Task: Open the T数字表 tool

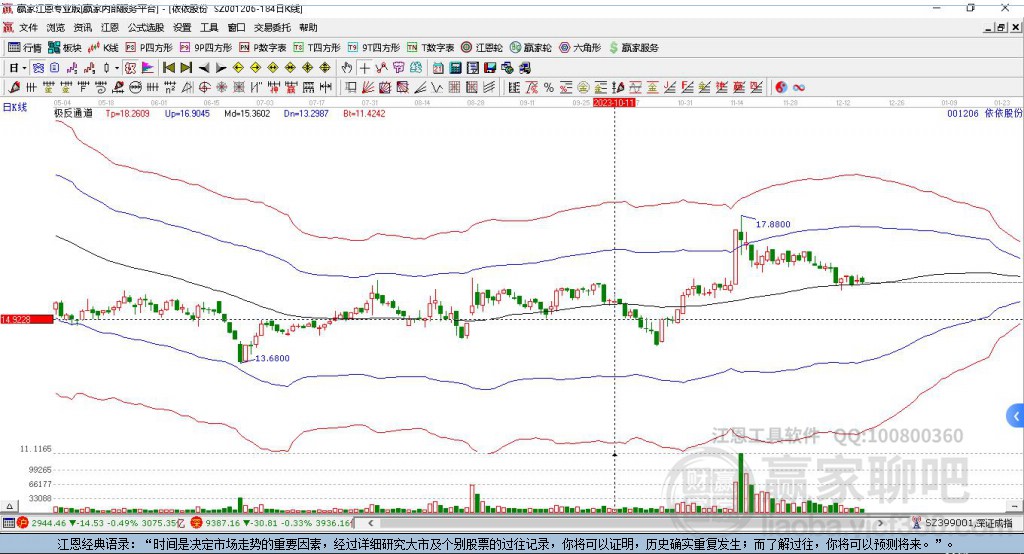Action: coord(431,48)
